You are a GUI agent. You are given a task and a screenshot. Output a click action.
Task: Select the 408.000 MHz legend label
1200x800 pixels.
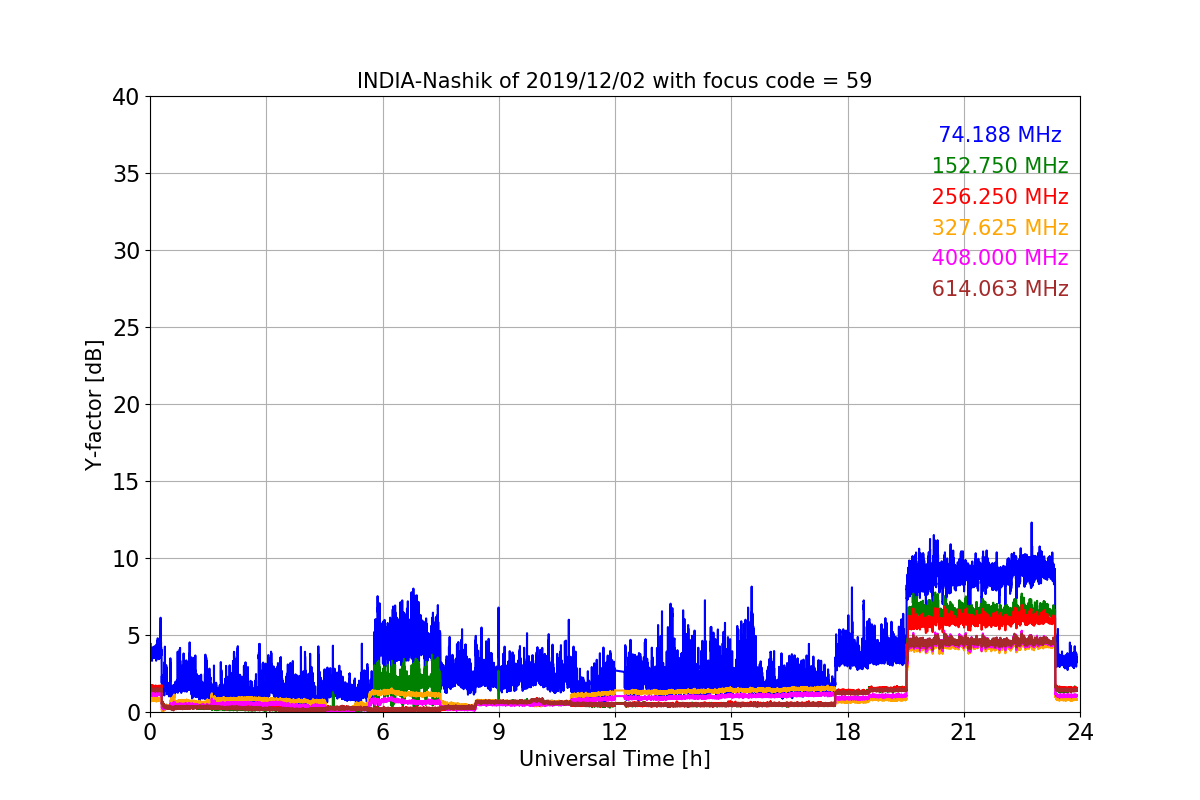(999, 258)
